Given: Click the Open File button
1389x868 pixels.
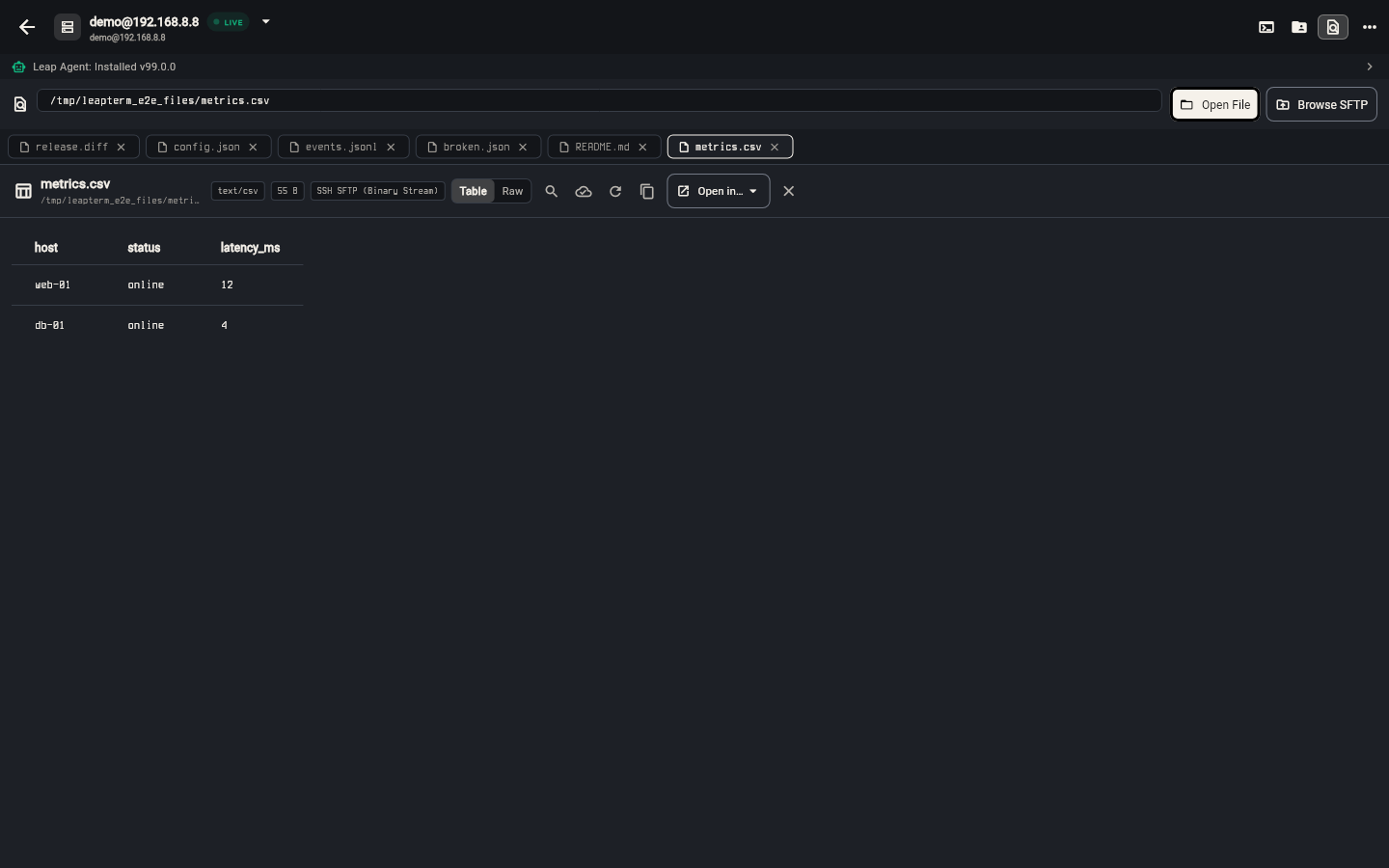Looking at the screenshot, I should pos(1215,104).
